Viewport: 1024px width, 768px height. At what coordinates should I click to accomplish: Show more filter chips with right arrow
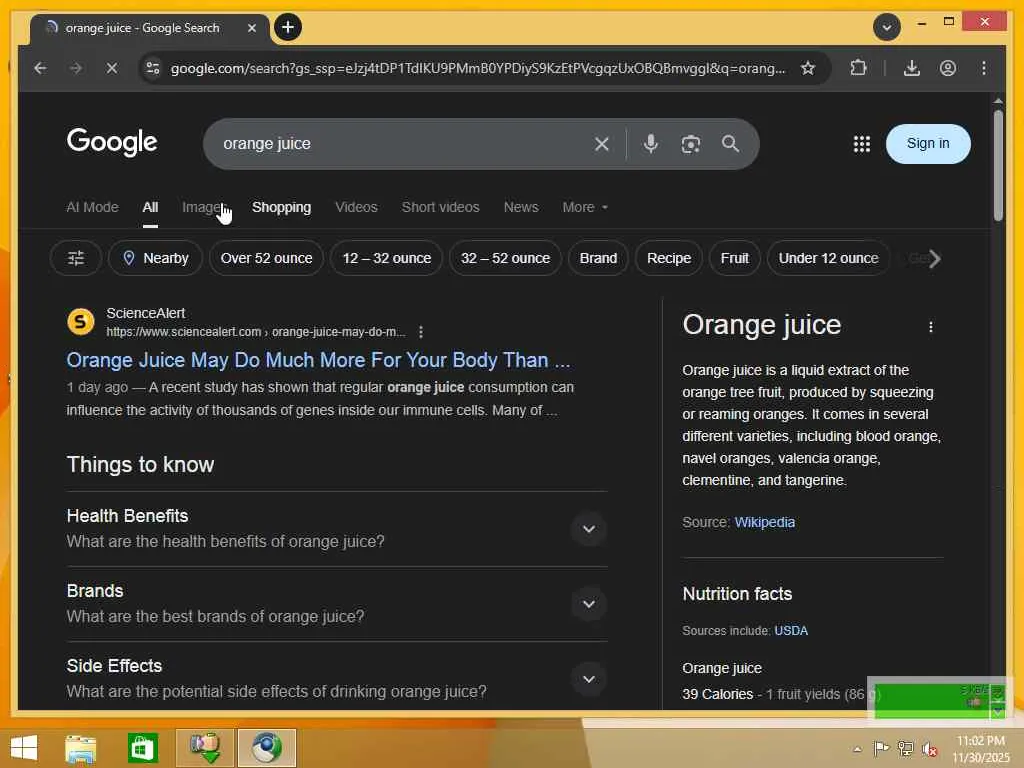935,259
